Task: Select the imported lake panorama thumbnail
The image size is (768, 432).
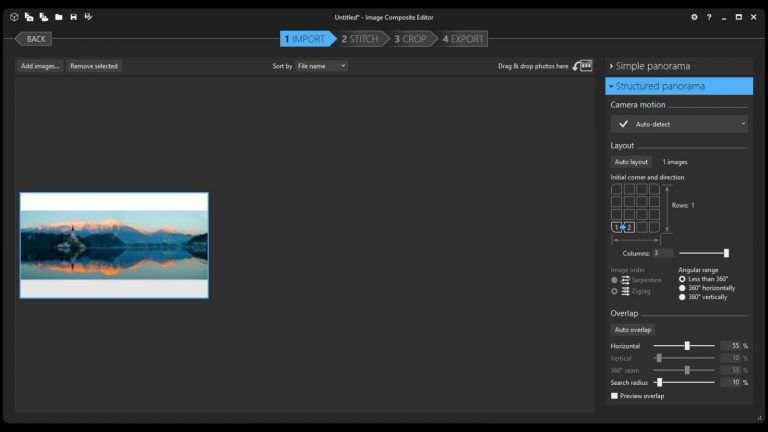Action: coord(114,245)
